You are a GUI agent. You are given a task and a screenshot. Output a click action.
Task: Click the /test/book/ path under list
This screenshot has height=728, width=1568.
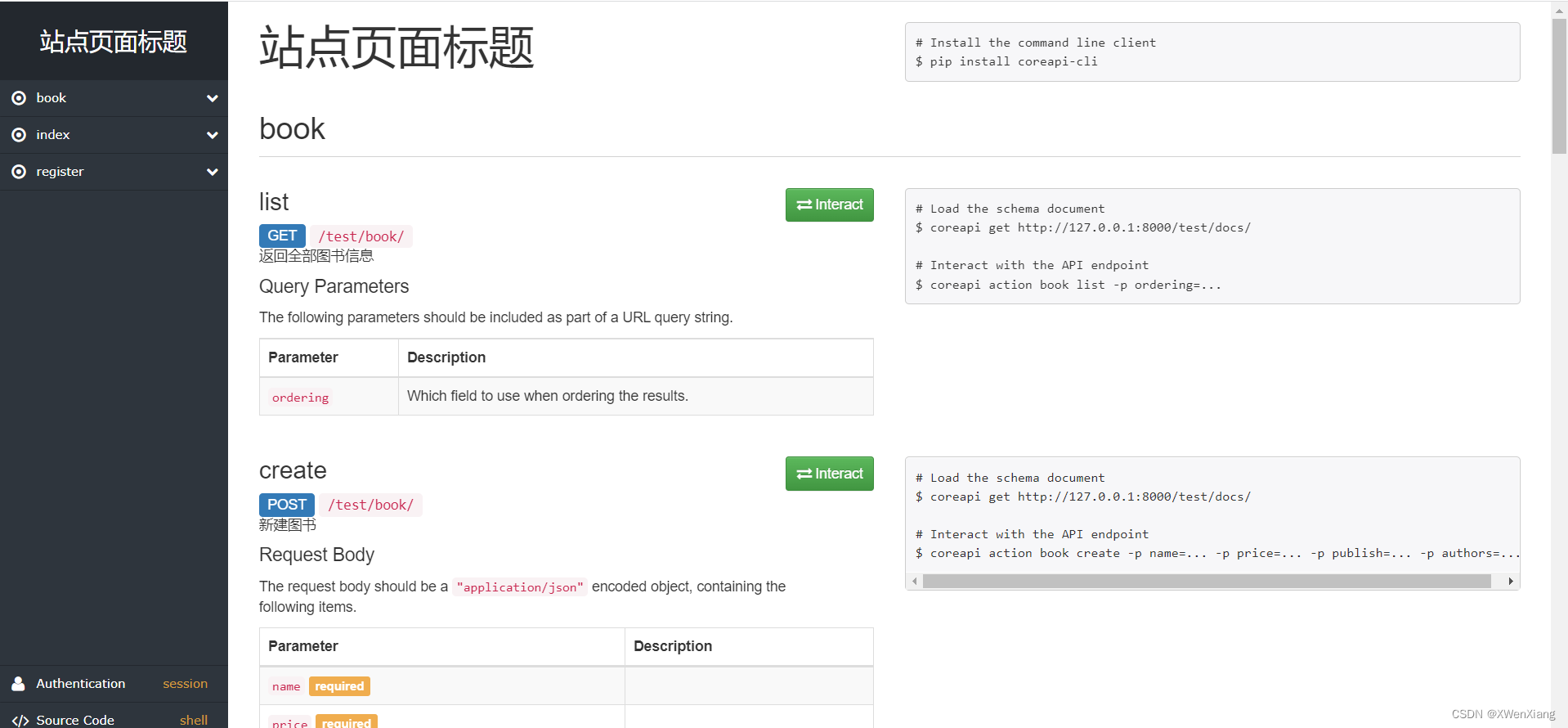point(361,236)
